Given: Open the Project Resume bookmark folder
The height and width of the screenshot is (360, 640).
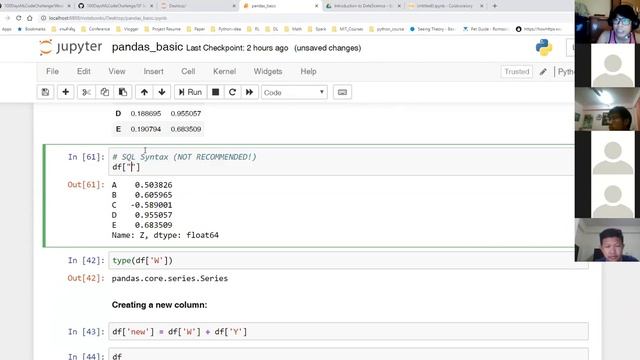Looking at the screenshot, I should [163, 29].
